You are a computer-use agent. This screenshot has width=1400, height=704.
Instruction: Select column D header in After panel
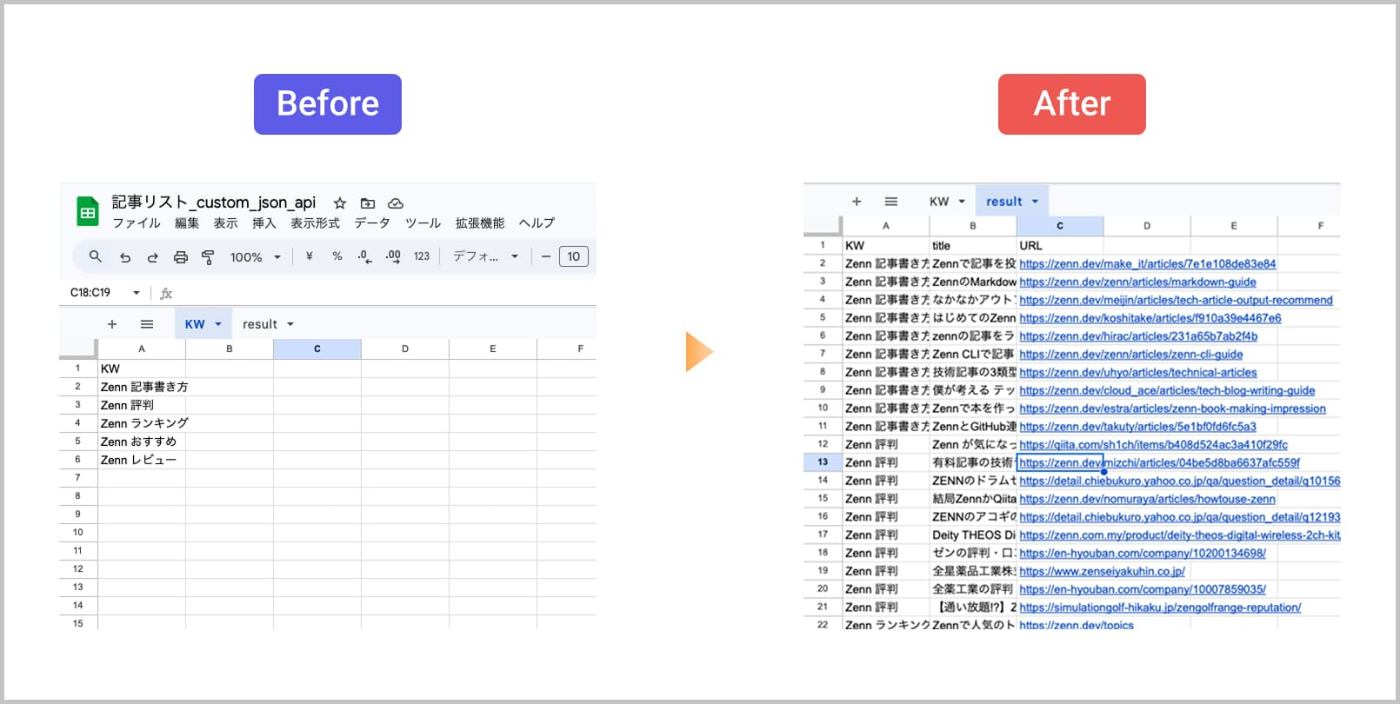(1147, 226)
